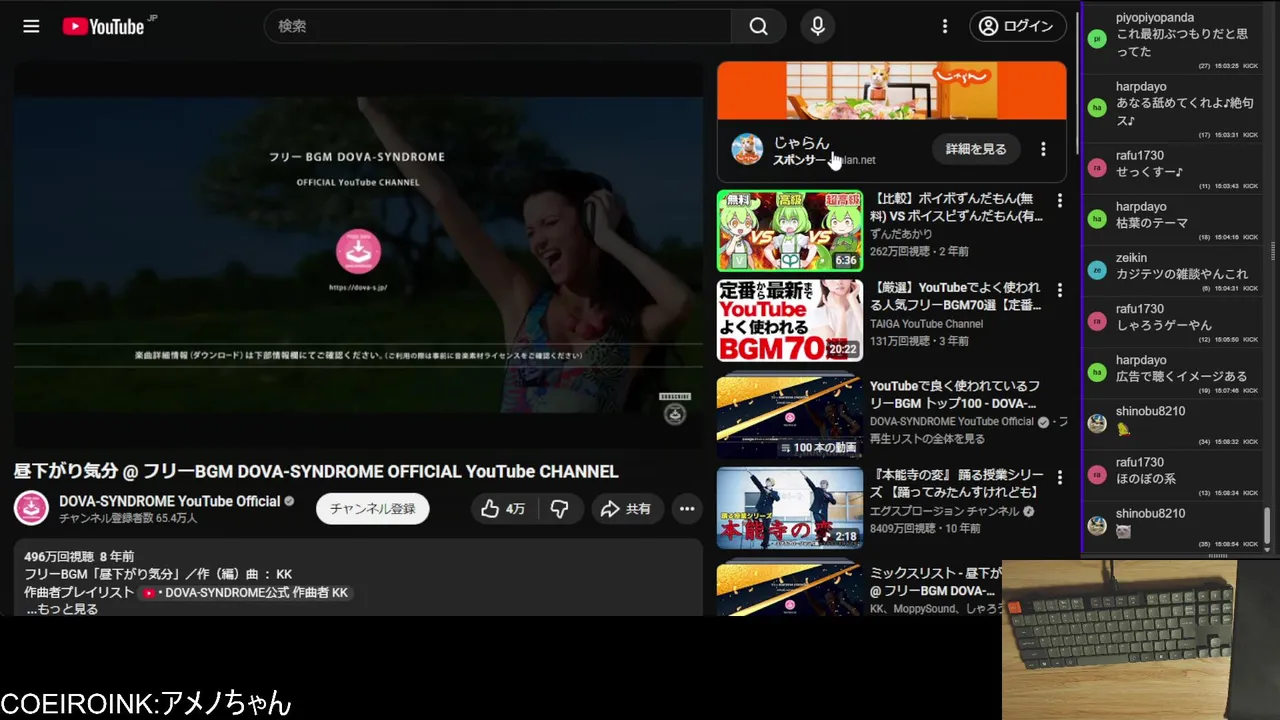1280x720 pixels.
Task: Open options for 人気フリーBGM70選 video
Action: click(x=1060, y=290)
